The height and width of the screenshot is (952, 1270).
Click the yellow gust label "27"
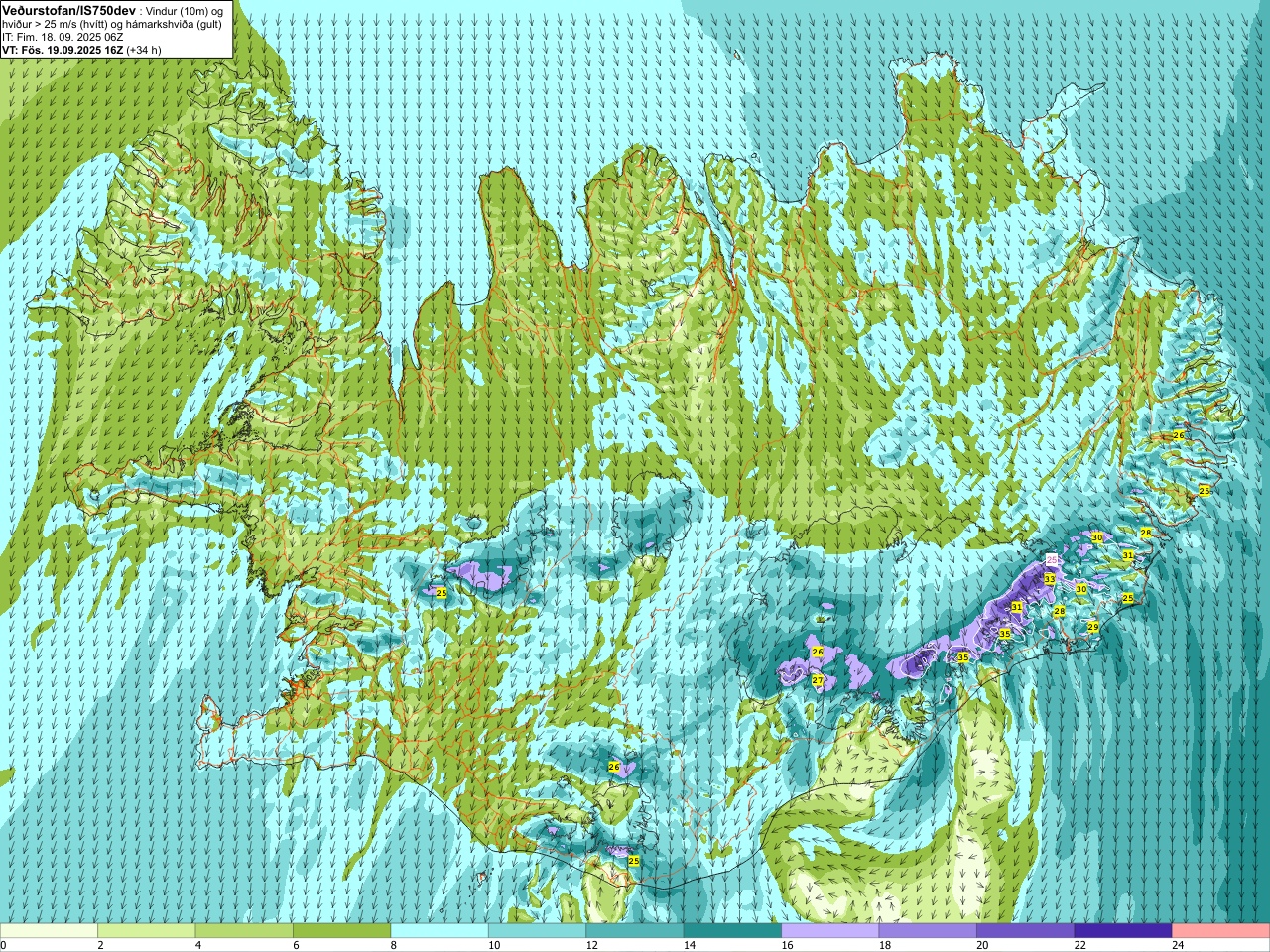pyautogui.click(x=818, y=680)
